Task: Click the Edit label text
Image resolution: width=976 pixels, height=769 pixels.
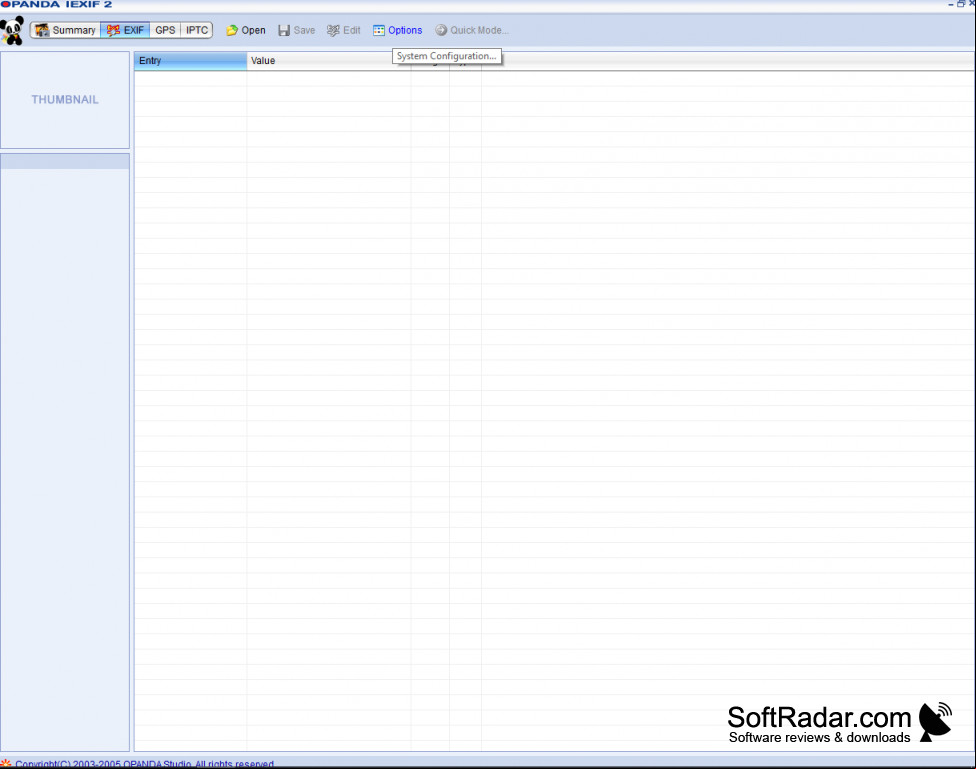Action: click(352, 30)
